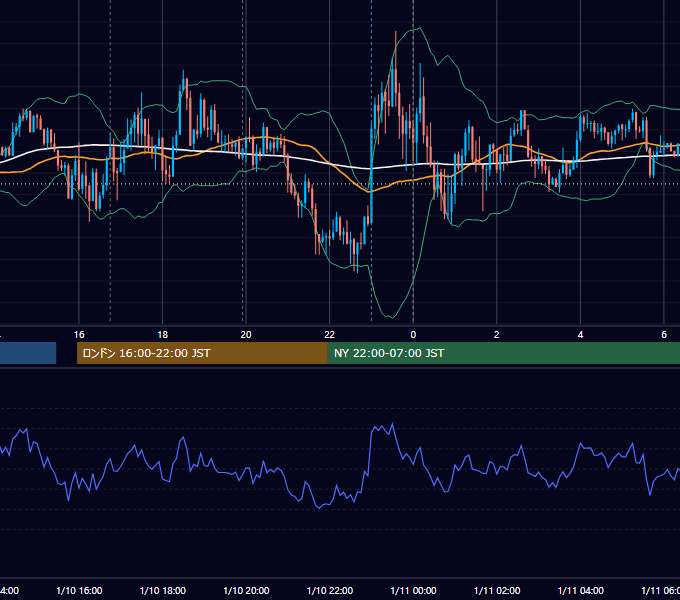This screenshot has width=680, height=600.
Task: Click the 1/11 02:00 date label
Action: [497, 590]
